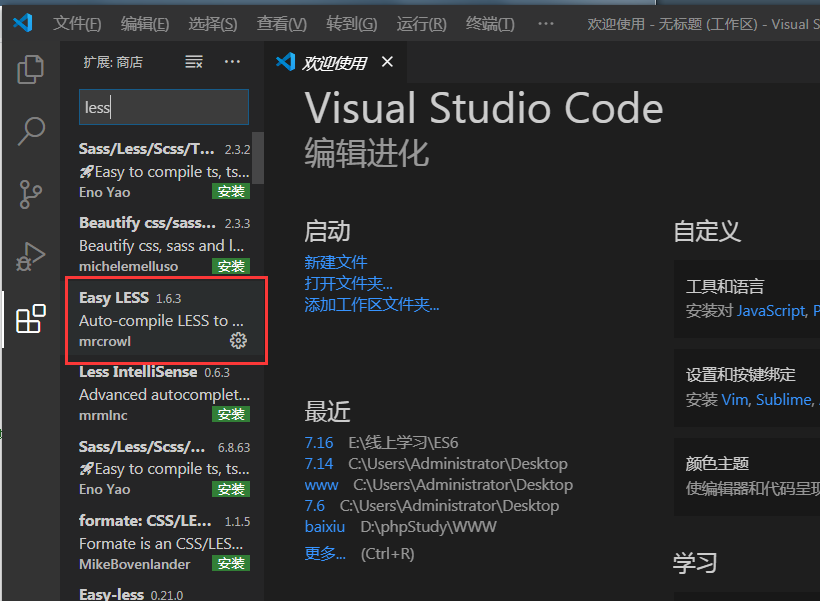Open extensions panel more actions menu
Image resolution: width=820 pixels, height=601 pixels.
pos(232,62)
